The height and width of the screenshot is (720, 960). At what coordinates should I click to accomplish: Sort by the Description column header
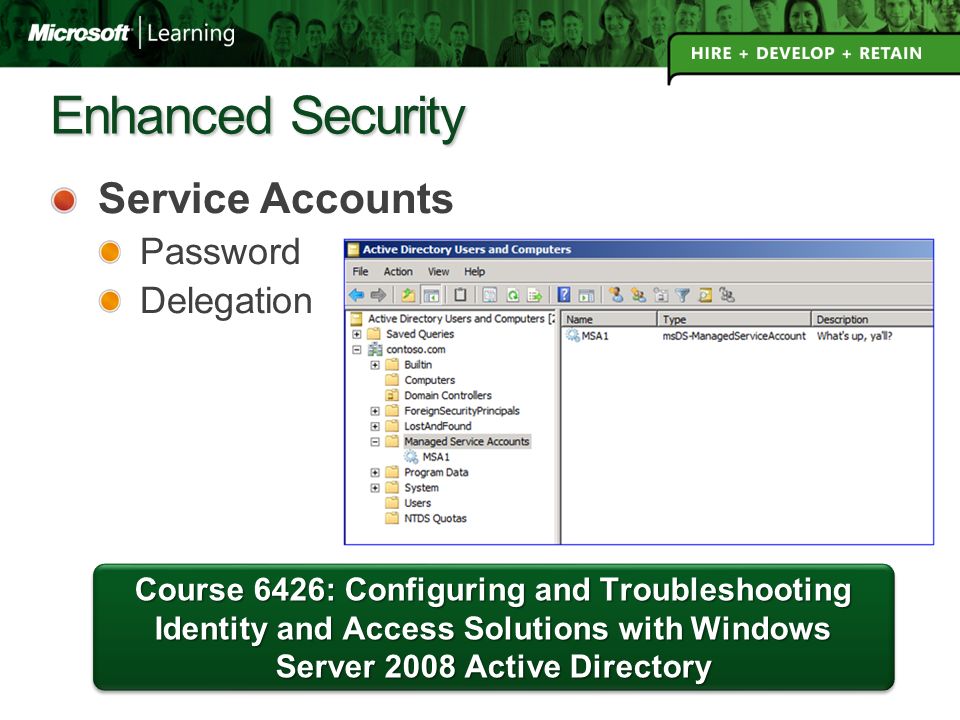pos(873,319)
